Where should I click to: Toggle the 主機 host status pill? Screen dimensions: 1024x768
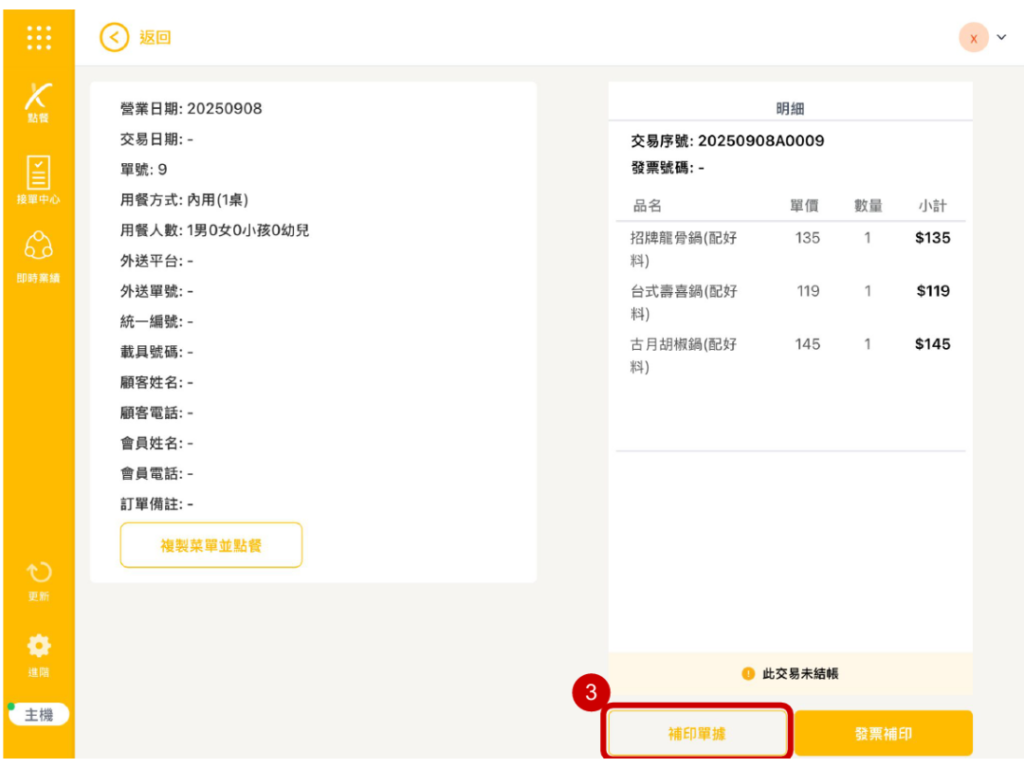point(38,714)
